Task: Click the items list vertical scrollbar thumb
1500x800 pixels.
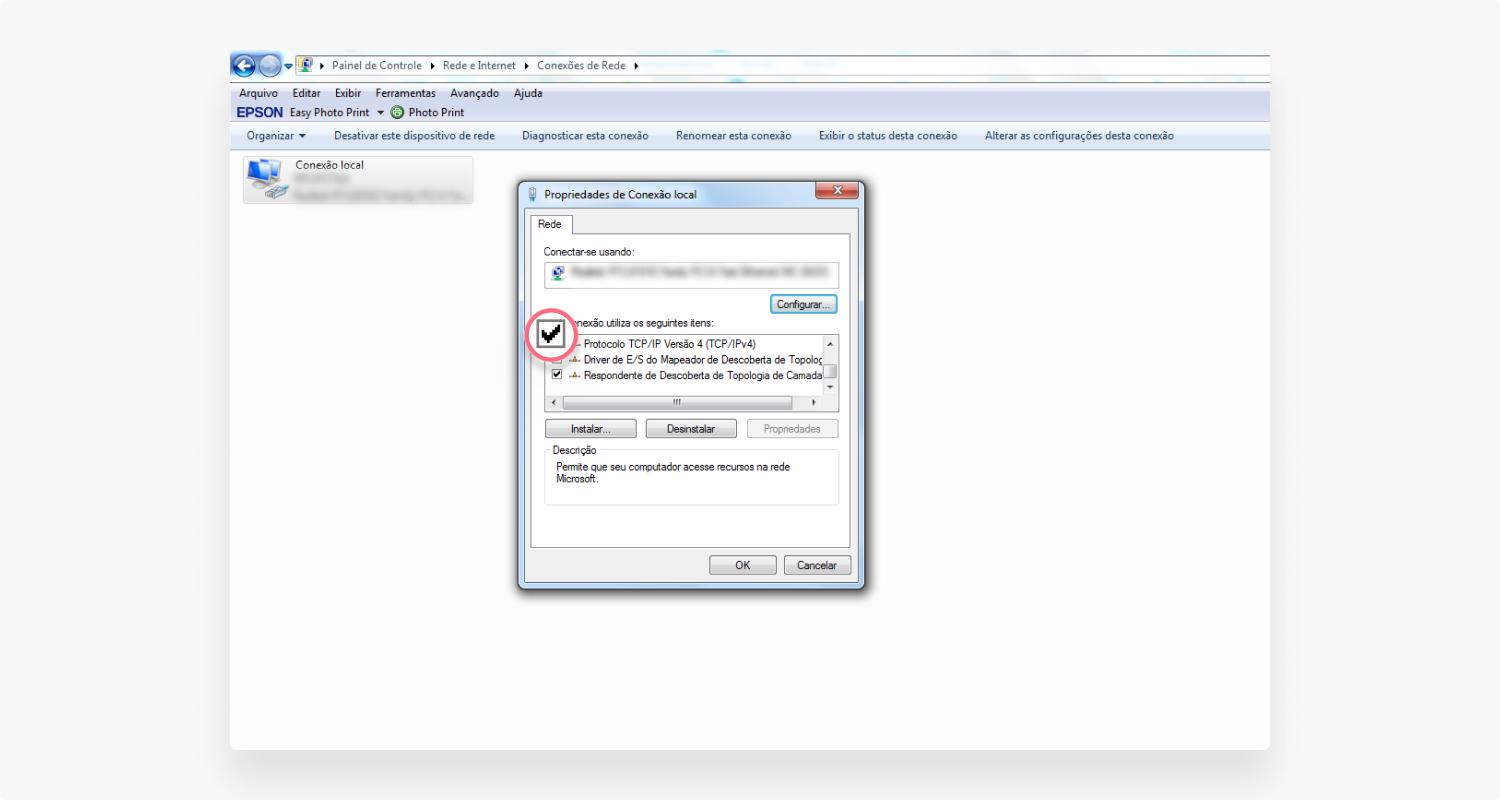Action: tap(830, 370)
